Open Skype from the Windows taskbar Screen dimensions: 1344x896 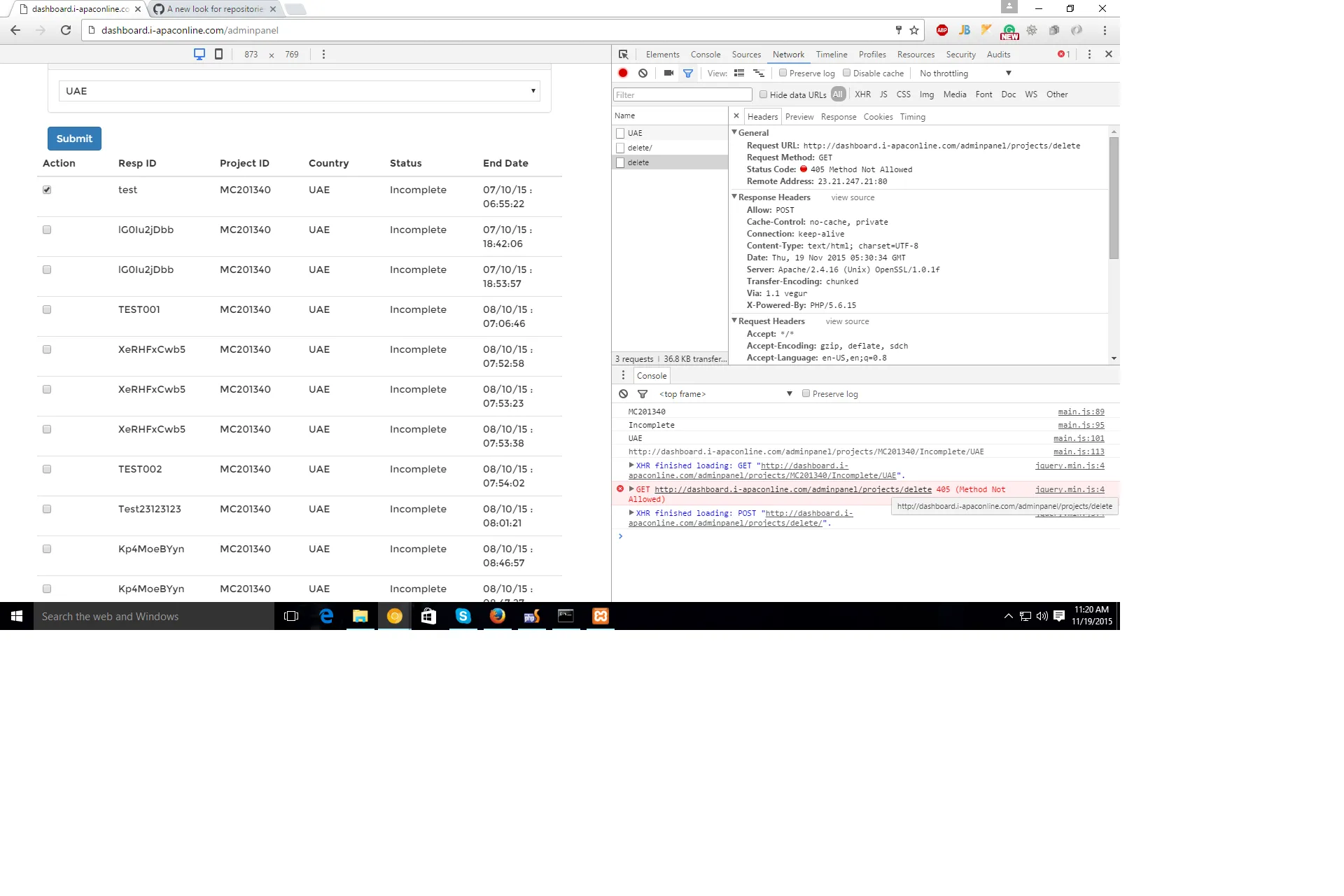463,616
